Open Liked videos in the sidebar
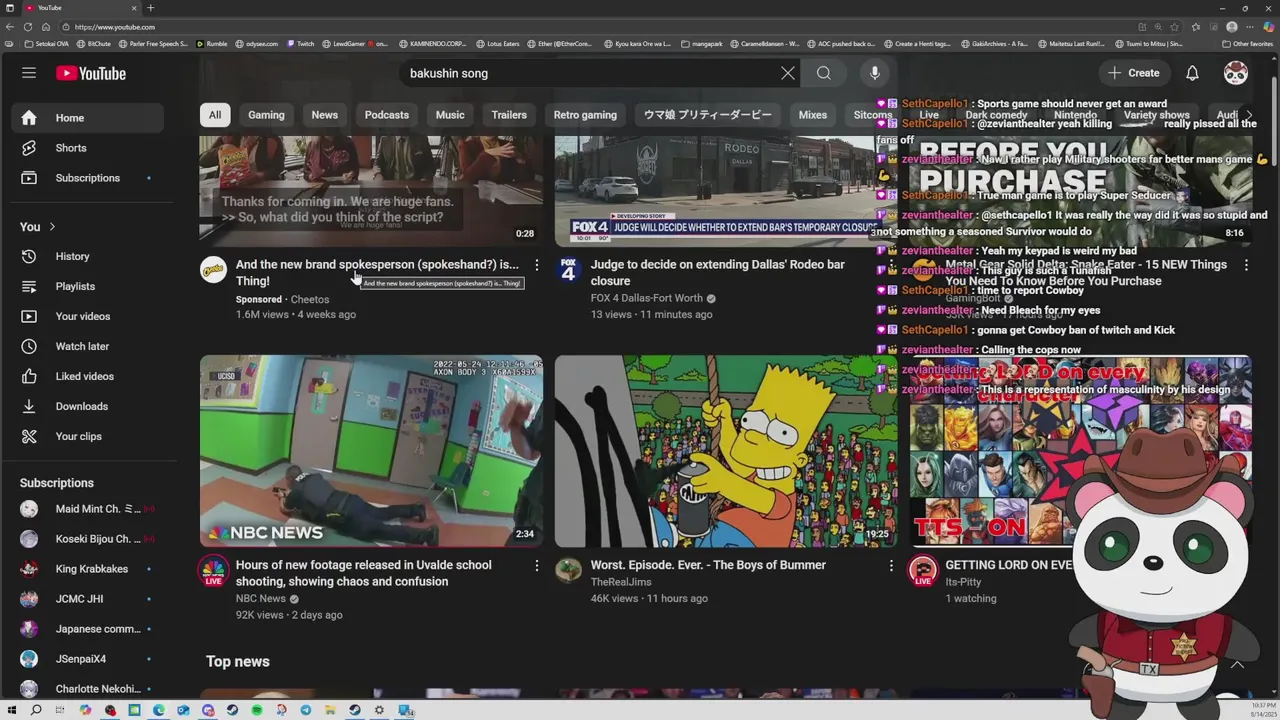The height and width of the screenshot is (720, 1280). [88, 377]
